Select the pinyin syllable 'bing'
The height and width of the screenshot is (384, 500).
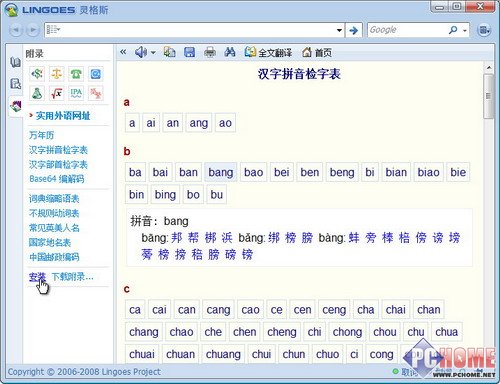(x=165, y=194)
